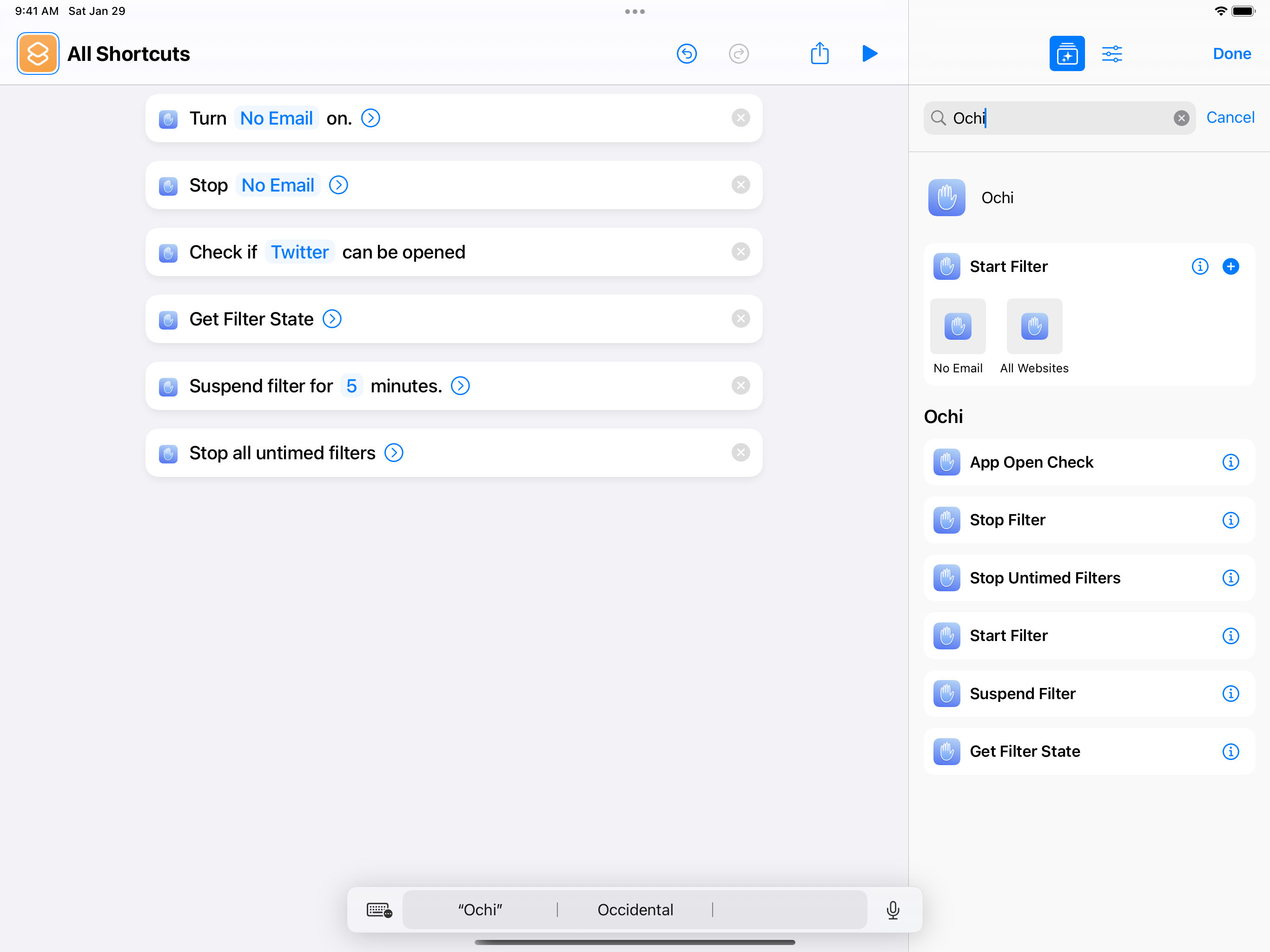Expand the Suspend filter action chevron

pos(460,386)
